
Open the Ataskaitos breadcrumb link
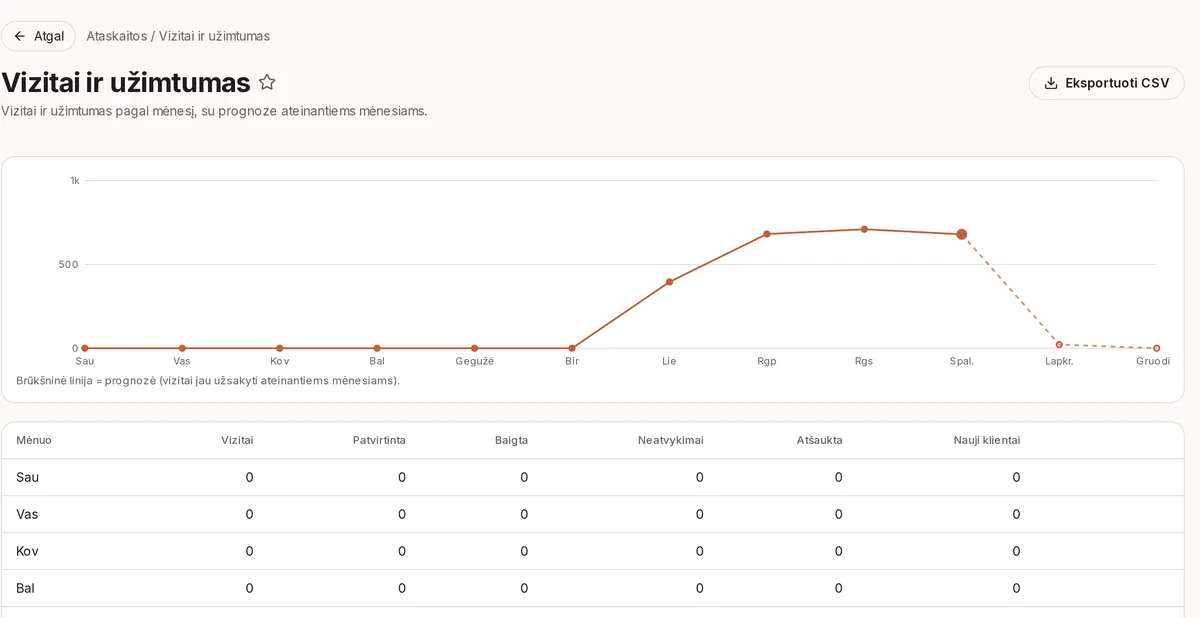click(x=117, y=36)
